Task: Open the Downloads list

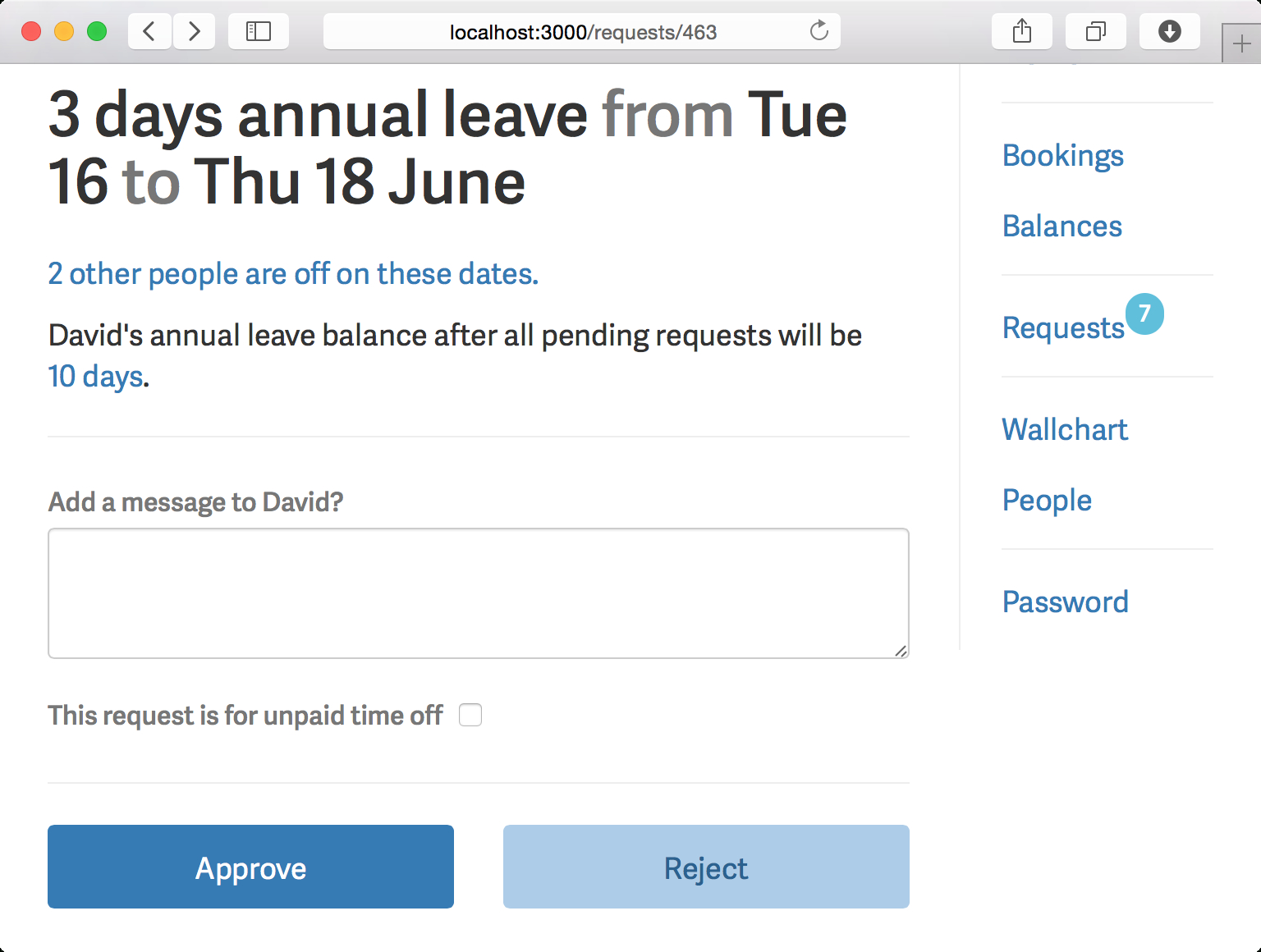Action: (1169, 31)
